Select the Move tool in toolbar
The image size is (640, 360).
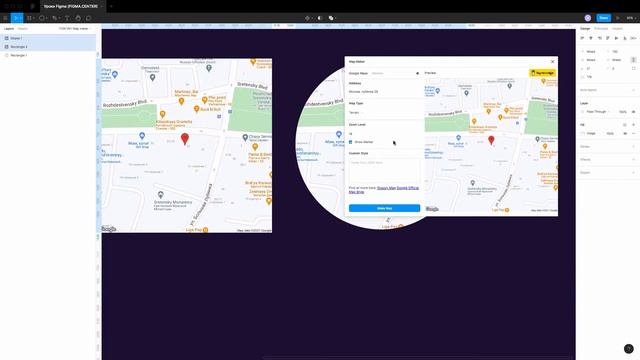coord(16,18)
